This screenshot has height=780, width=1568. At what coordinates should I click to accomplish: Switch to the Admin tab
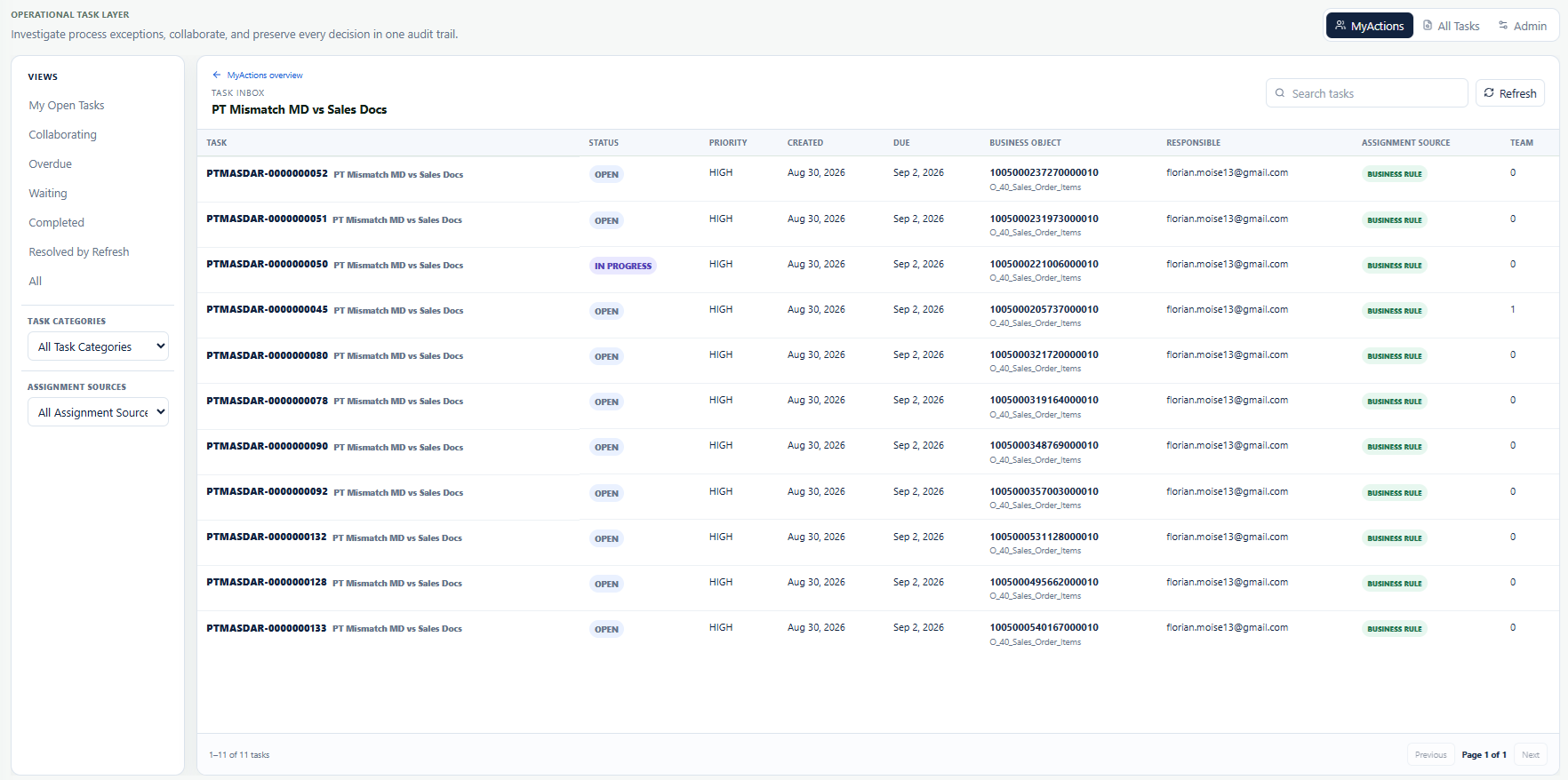(x=1523, y=26)
